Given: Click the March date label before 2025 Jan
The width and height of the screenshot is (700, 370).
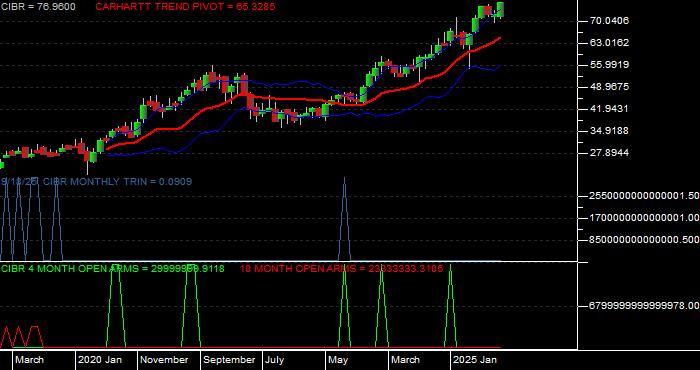Looking at the screenshot, I should pyautogui.click(x=405, y=360).
